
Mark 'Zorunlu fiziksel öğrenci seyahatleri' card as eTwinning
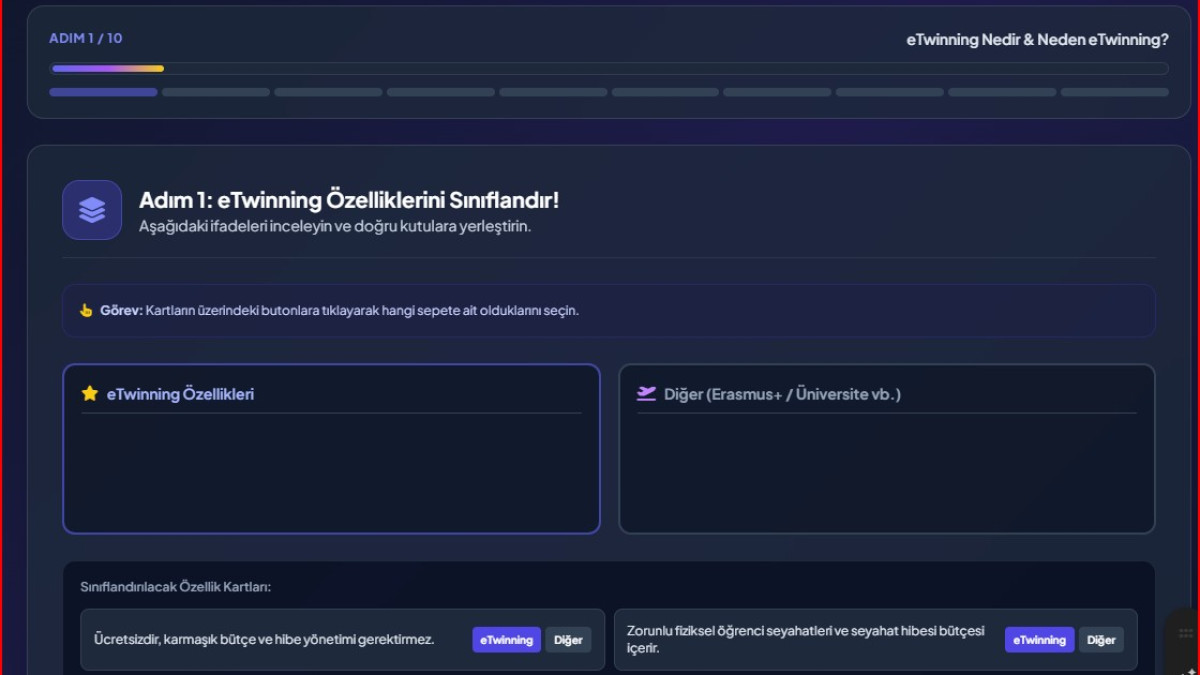pos(1039,640)
